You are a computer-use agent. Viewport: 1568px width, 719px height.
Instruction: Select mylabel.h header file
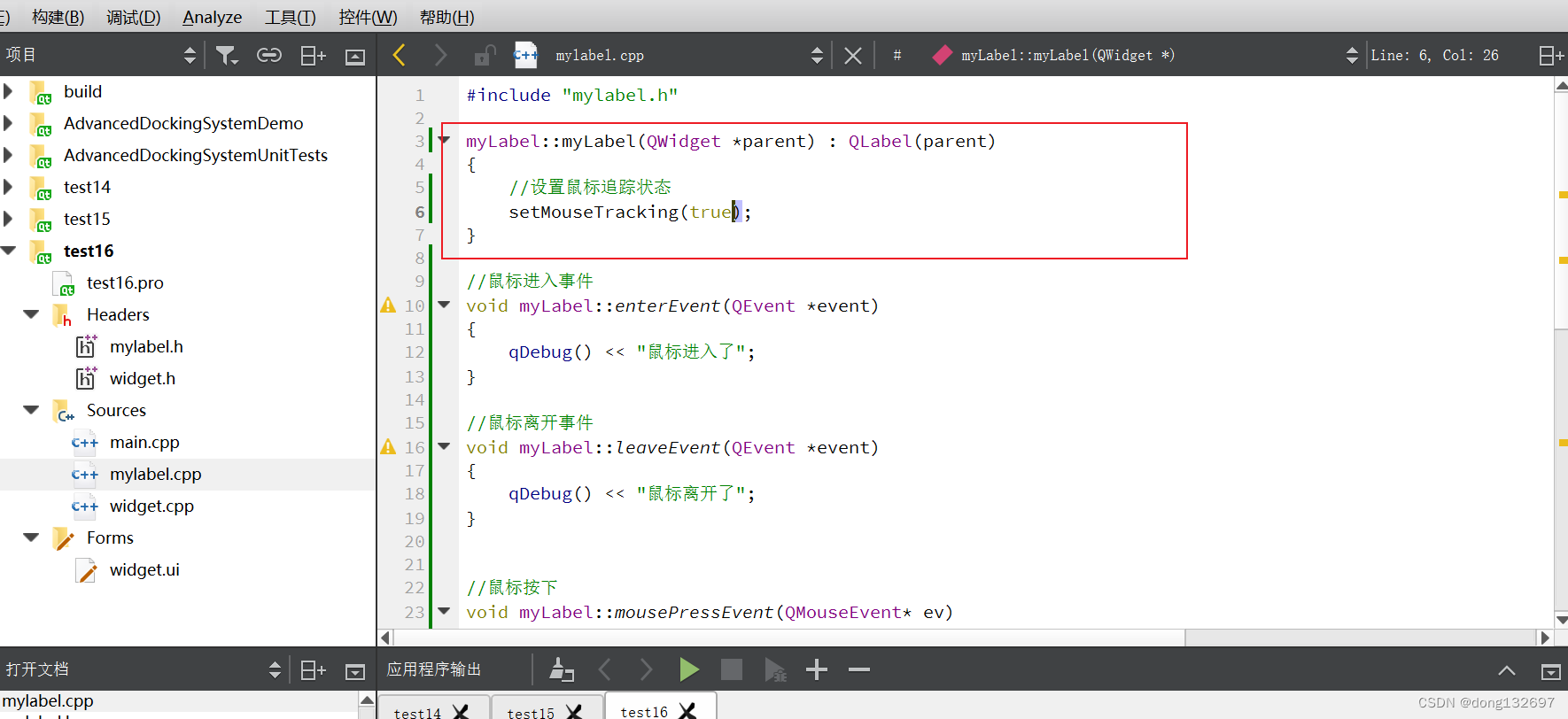pos(146,346)
